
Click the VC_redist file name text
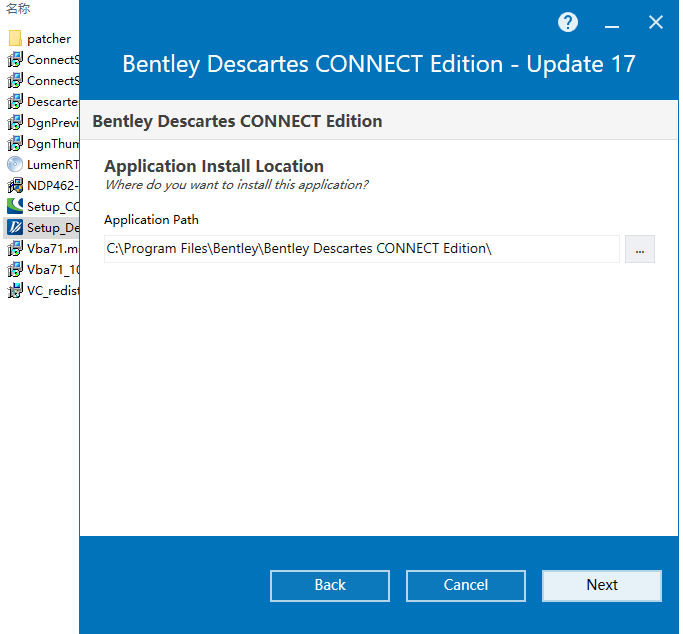pyautogui.click(x=53, y=290)
